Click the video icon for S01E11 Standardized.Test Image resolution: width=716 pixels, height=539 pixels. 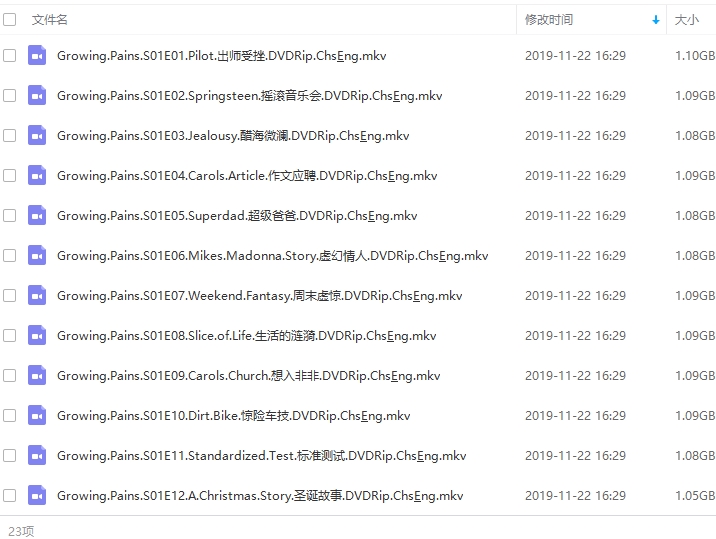tap(37, 455)
